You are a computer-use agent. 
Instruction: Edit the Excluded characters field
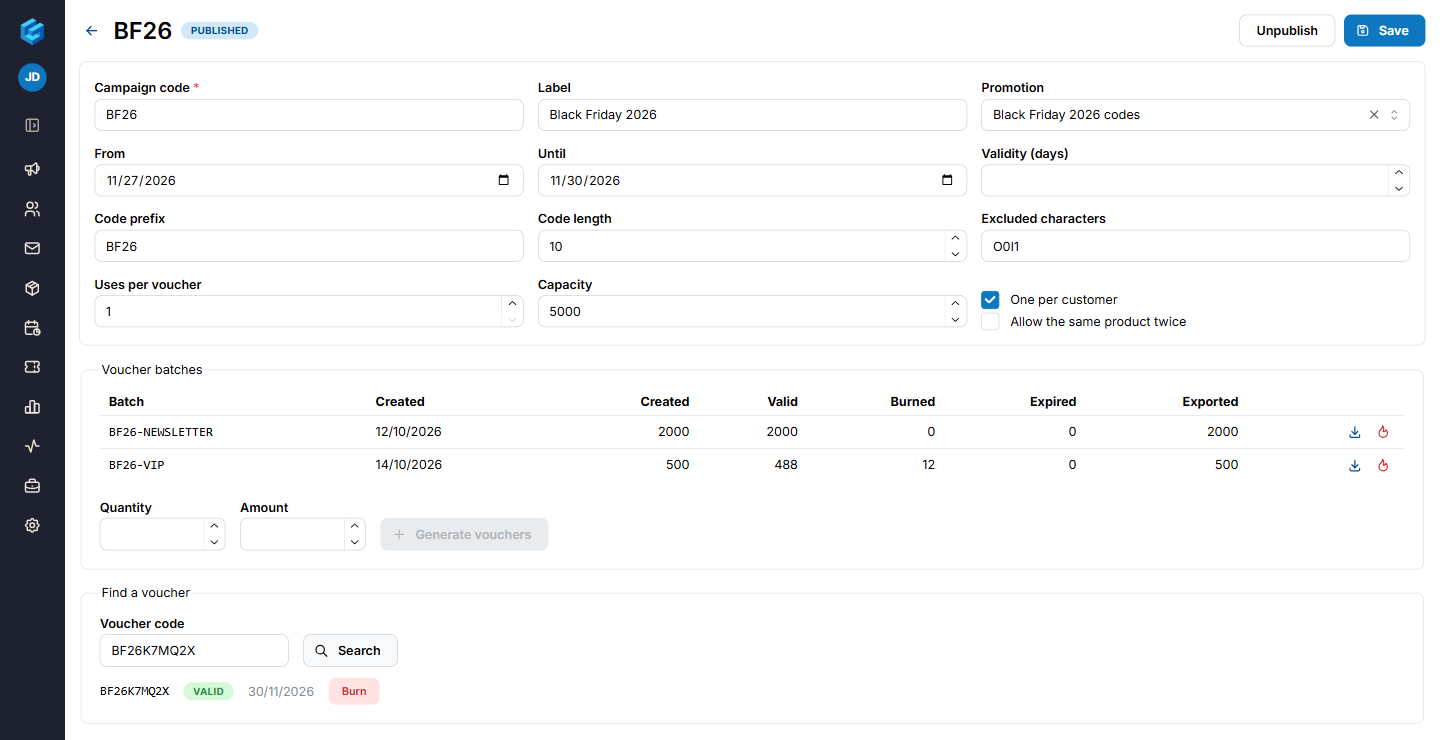(1196, 246)
